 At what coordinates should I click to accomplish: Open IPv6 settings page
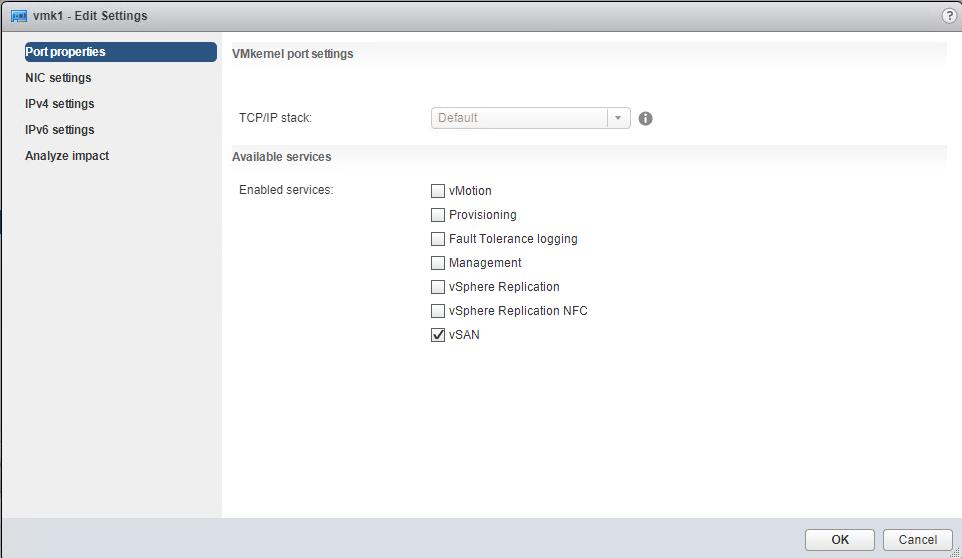tap(60, 130)
